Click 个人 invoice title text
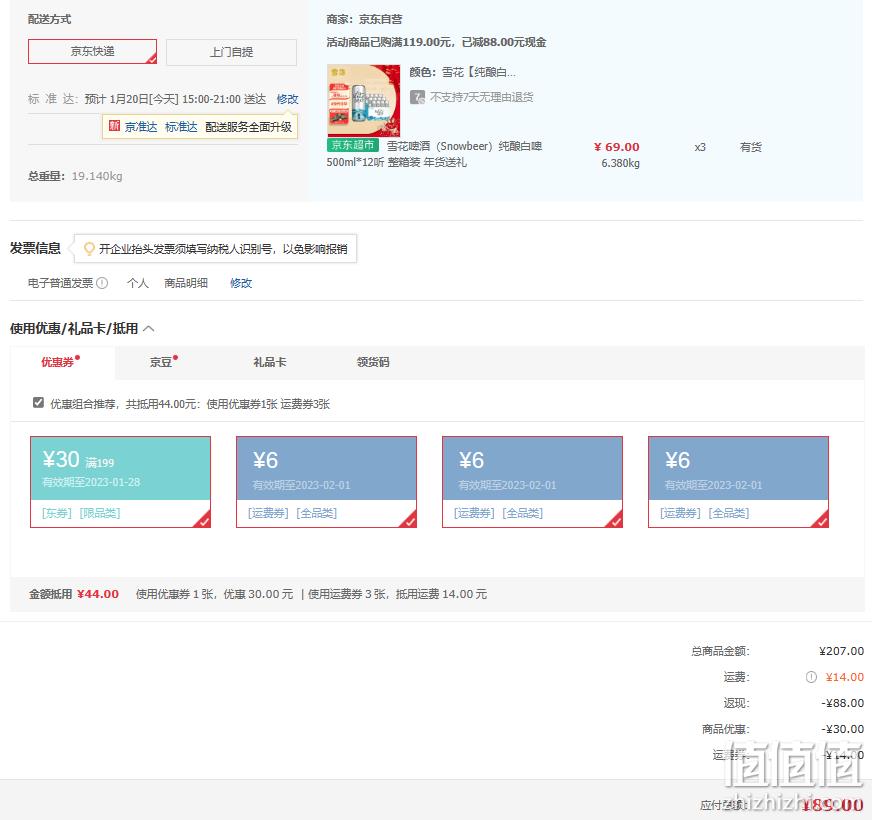The width and height of the screenshot is (872, 820). pos(137,283)
